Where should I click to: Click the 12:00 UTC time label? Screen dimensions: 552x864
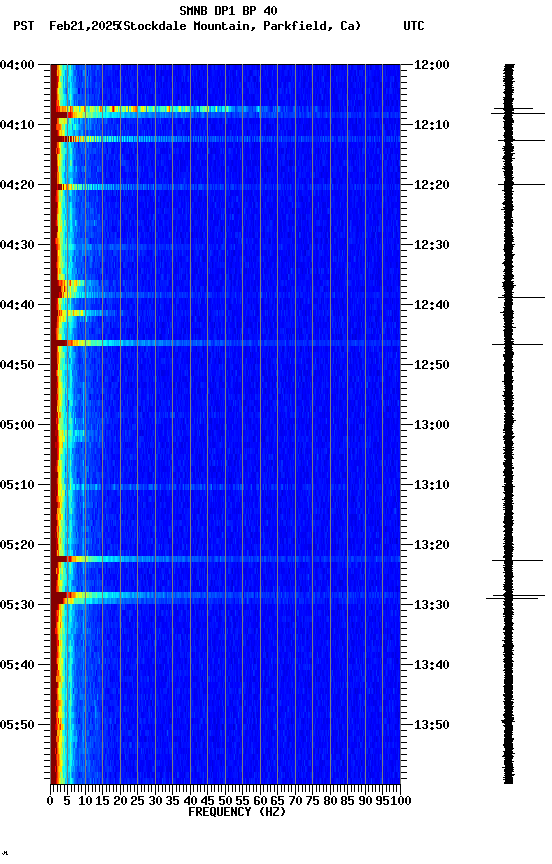coord(432,65)
